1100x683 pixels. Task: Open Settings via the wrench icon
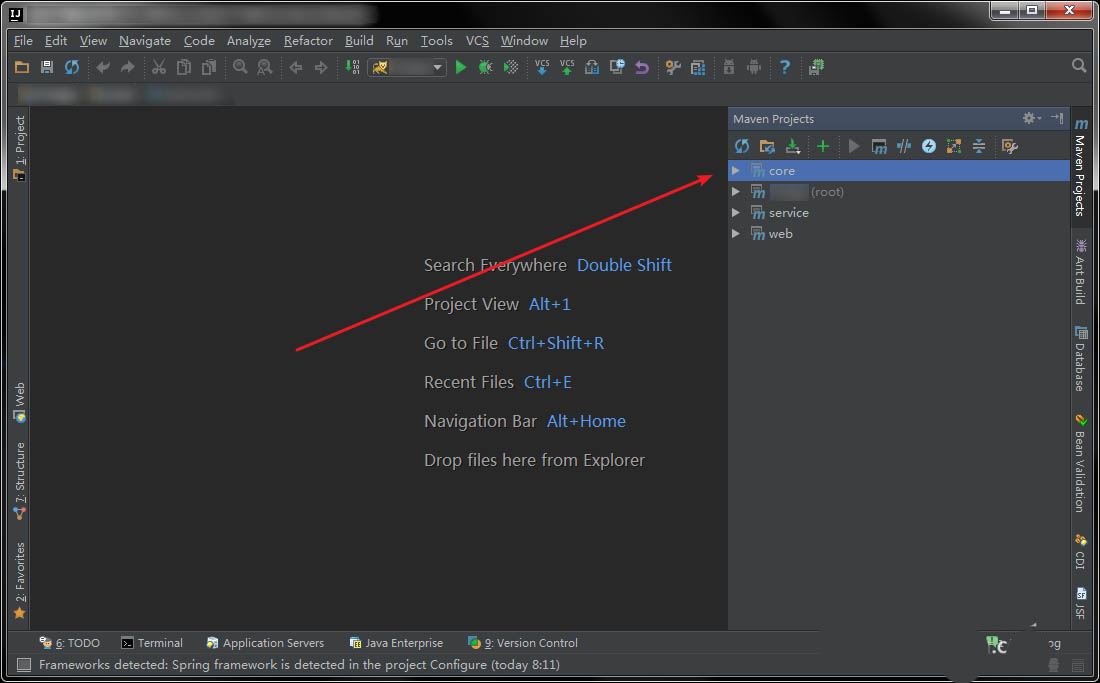click(673, 67)
